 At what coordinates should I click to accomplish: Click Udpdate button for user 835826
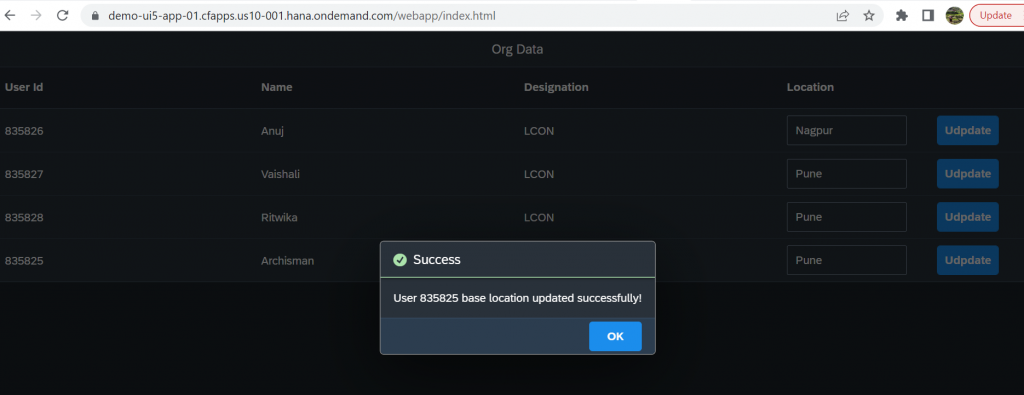968,131
